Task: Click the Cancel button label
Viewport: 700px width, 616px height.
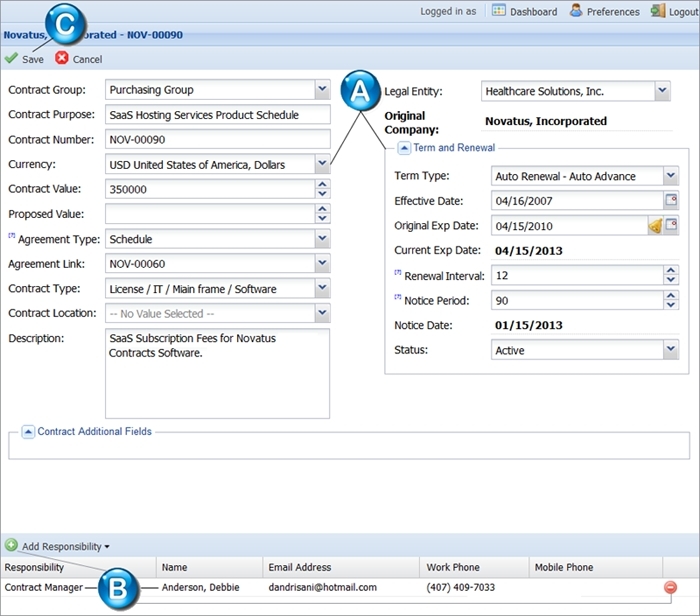Action: (88, 59)
